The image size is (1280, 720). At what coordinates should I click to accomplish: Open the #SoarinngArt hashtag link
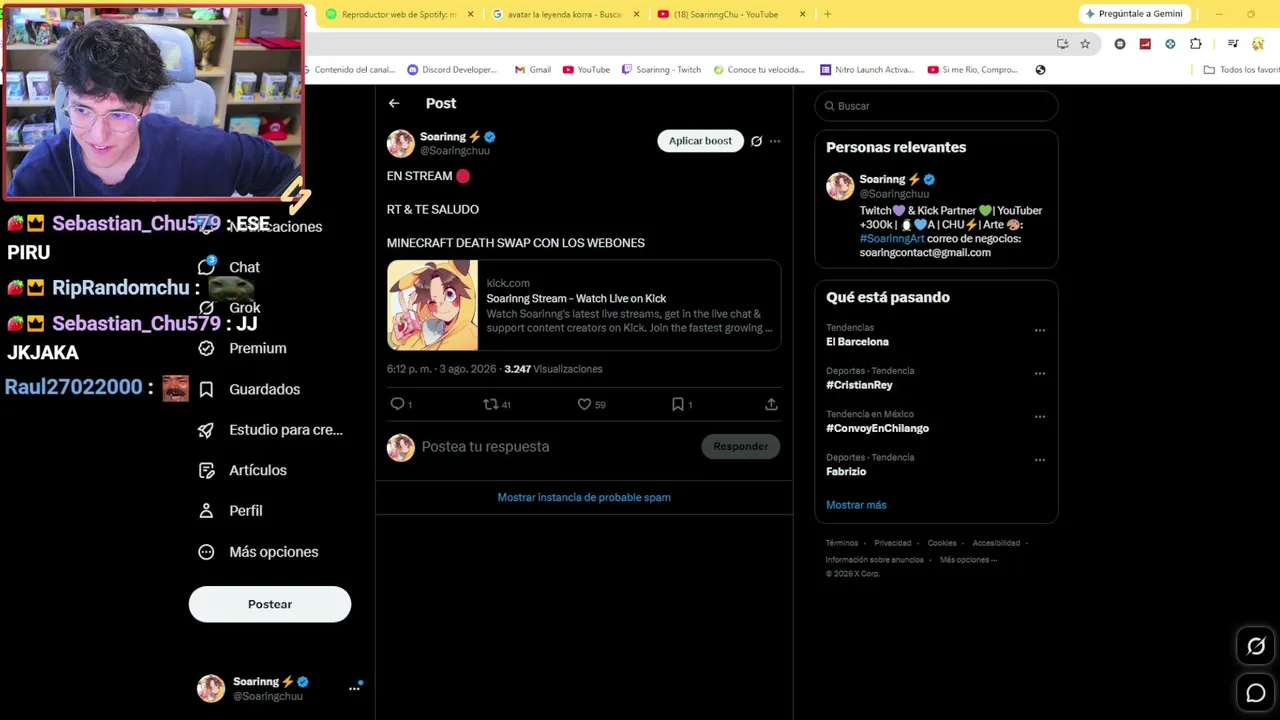pos(892,239)
